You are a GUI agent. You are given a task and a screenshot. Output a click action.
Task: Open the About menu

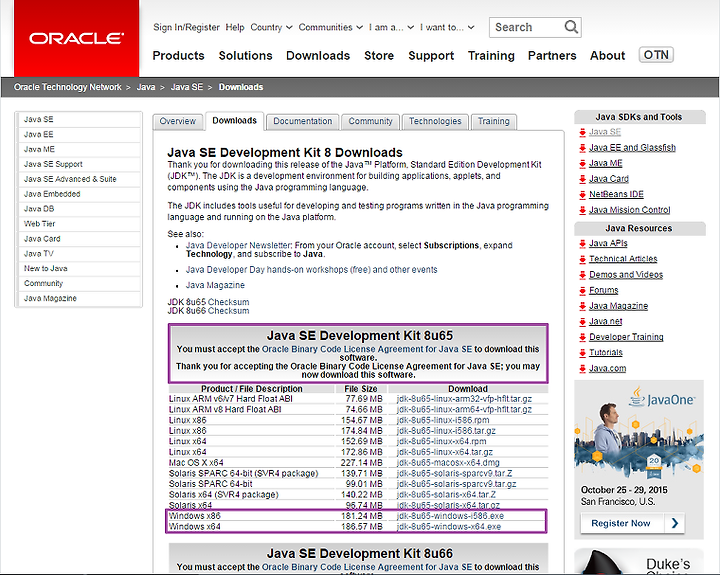click(608, 56)
